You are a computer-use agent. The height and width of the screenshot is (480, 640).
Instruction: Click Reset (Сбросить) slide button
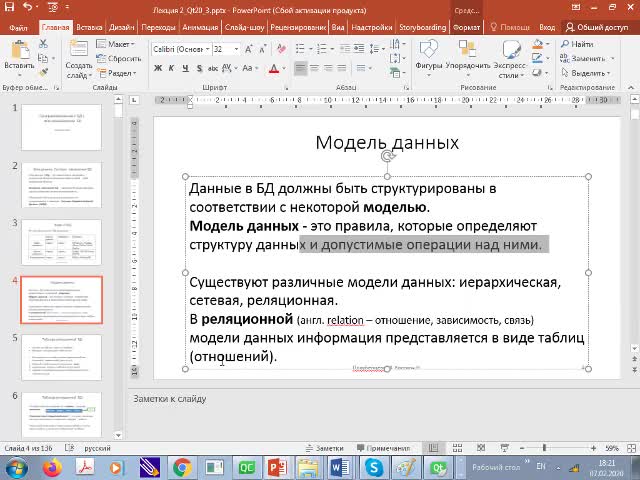pyautogui.click(x=119, y=58)
